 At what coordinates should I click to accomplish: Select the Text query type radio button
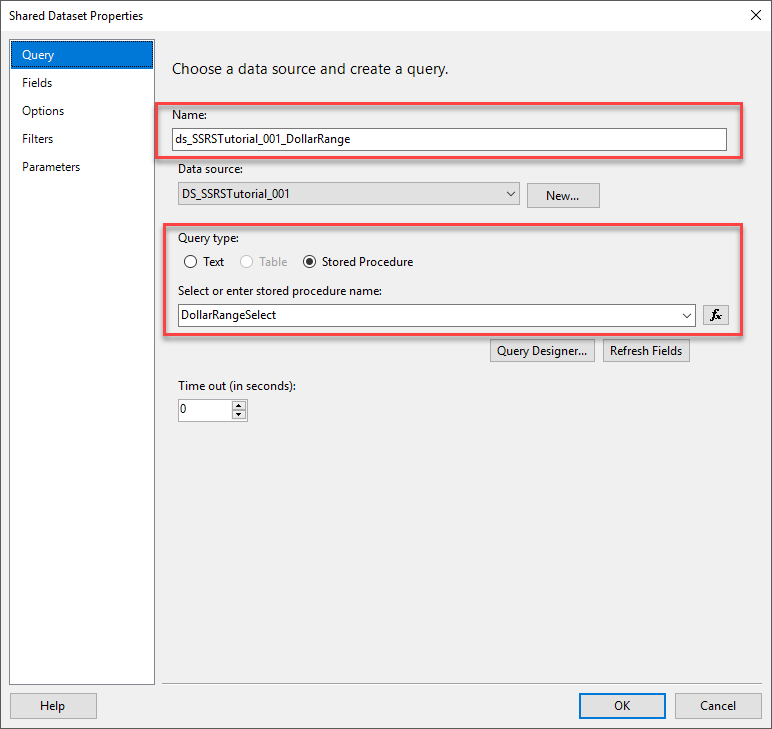(x=191, y=262)
